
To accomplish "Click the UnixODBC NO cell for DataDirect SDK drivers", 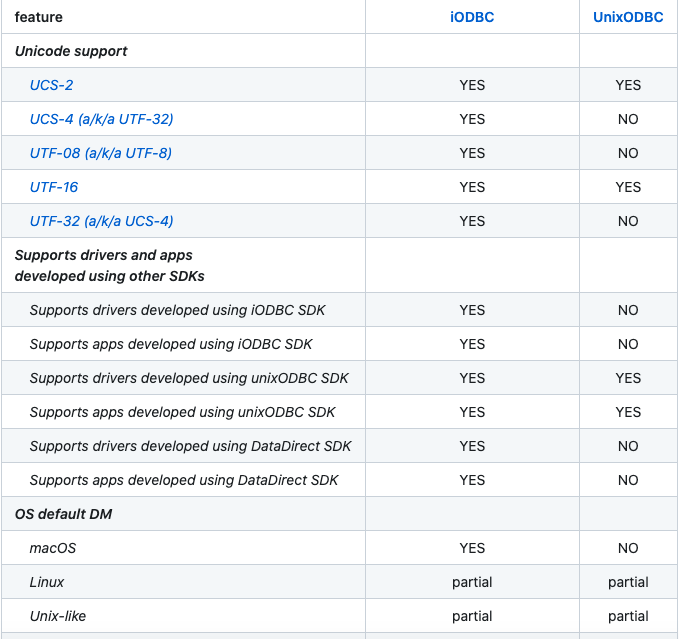I will click(x=628, y=446).
